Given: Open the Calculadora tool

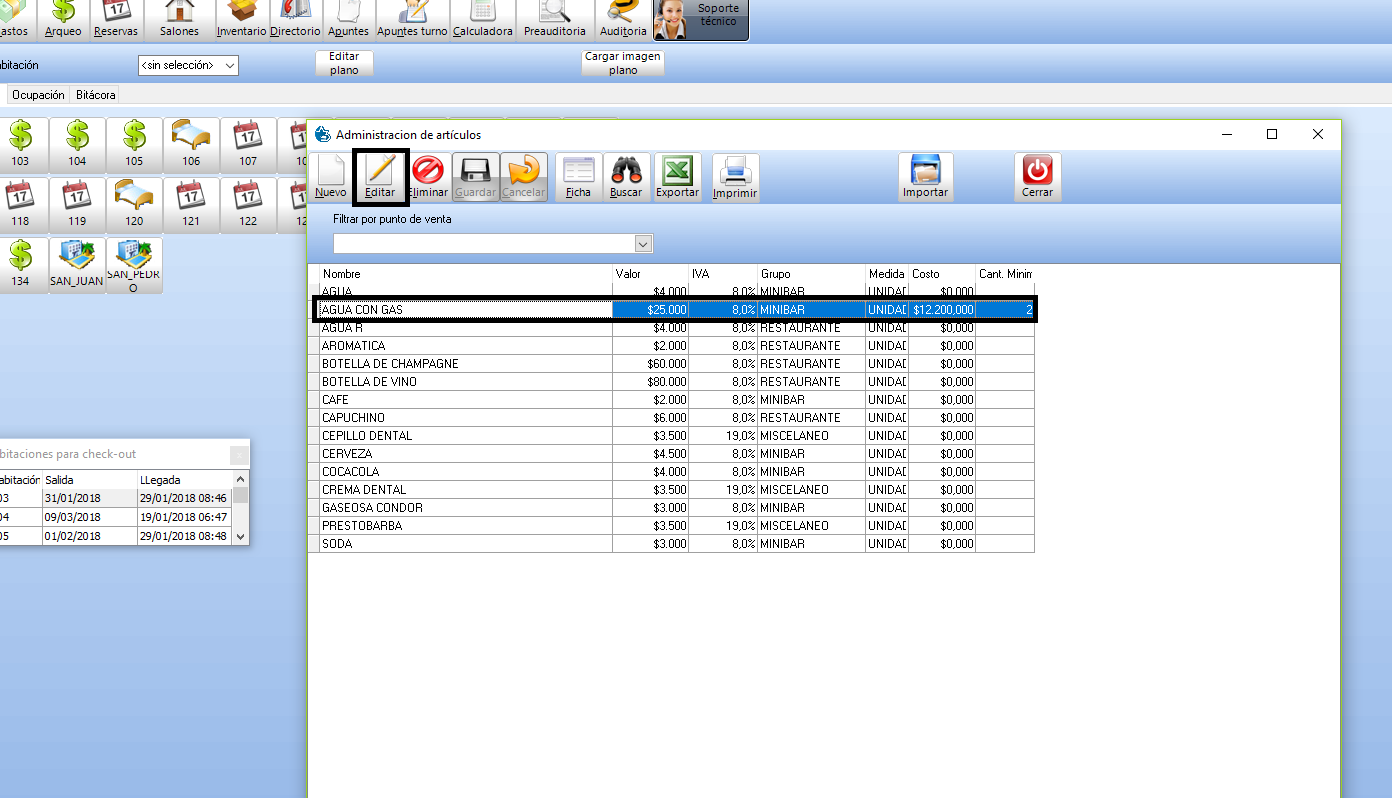Looking at the screenshot, I should [483, 20].
